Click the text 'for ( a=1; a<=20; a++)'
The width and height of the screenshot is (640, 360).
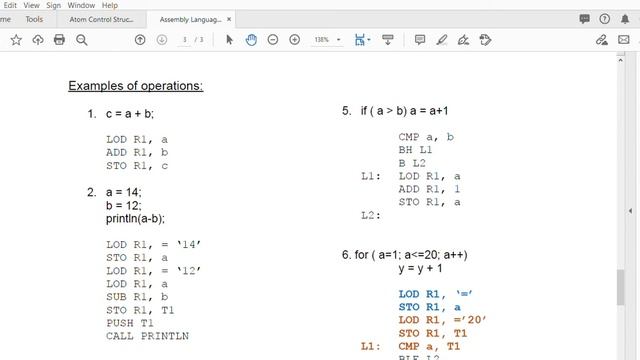pyautogui.click(x=411, y=255)
